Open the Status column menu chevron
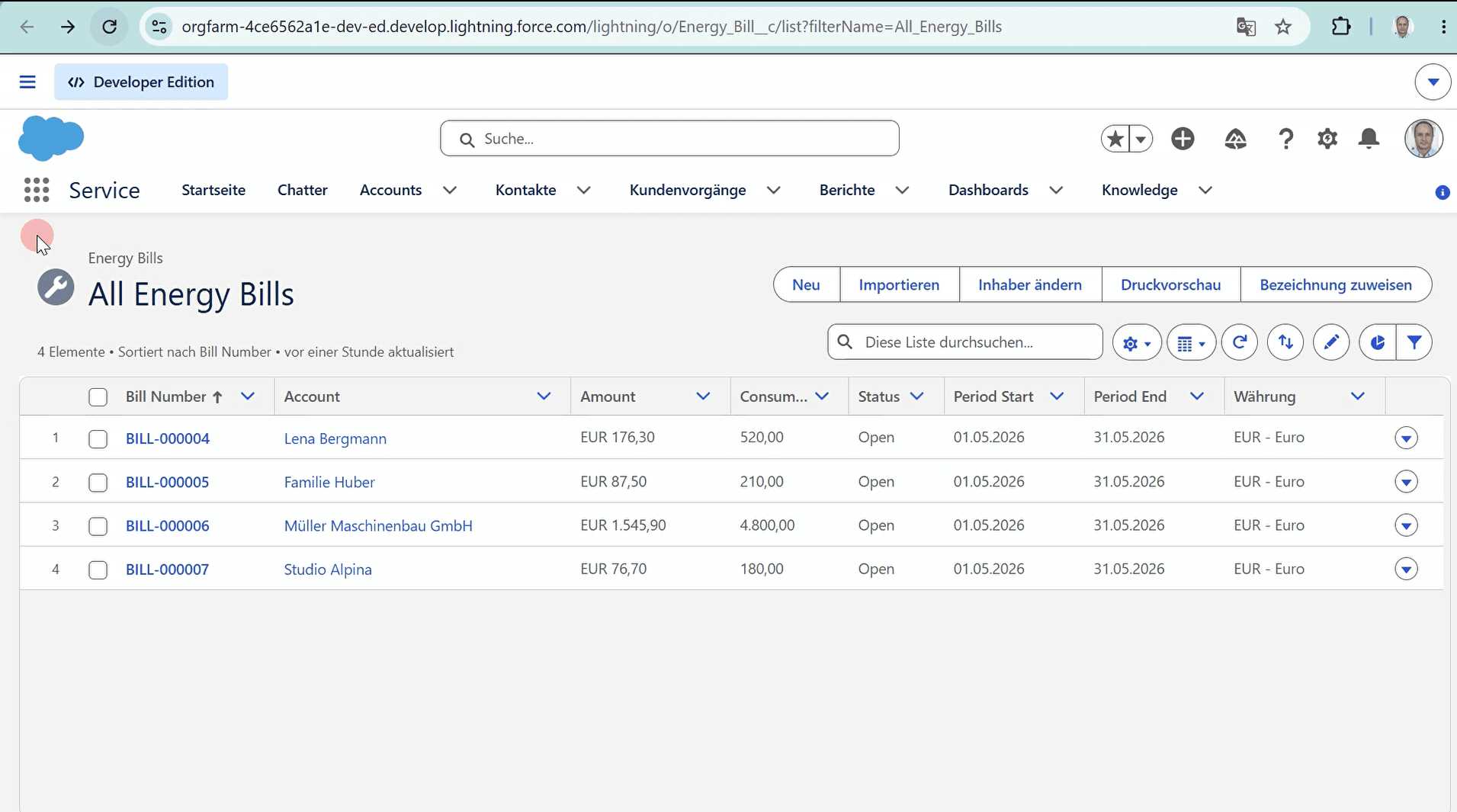The height and width of the screenshot is (812, 1457). coord(917,396)
